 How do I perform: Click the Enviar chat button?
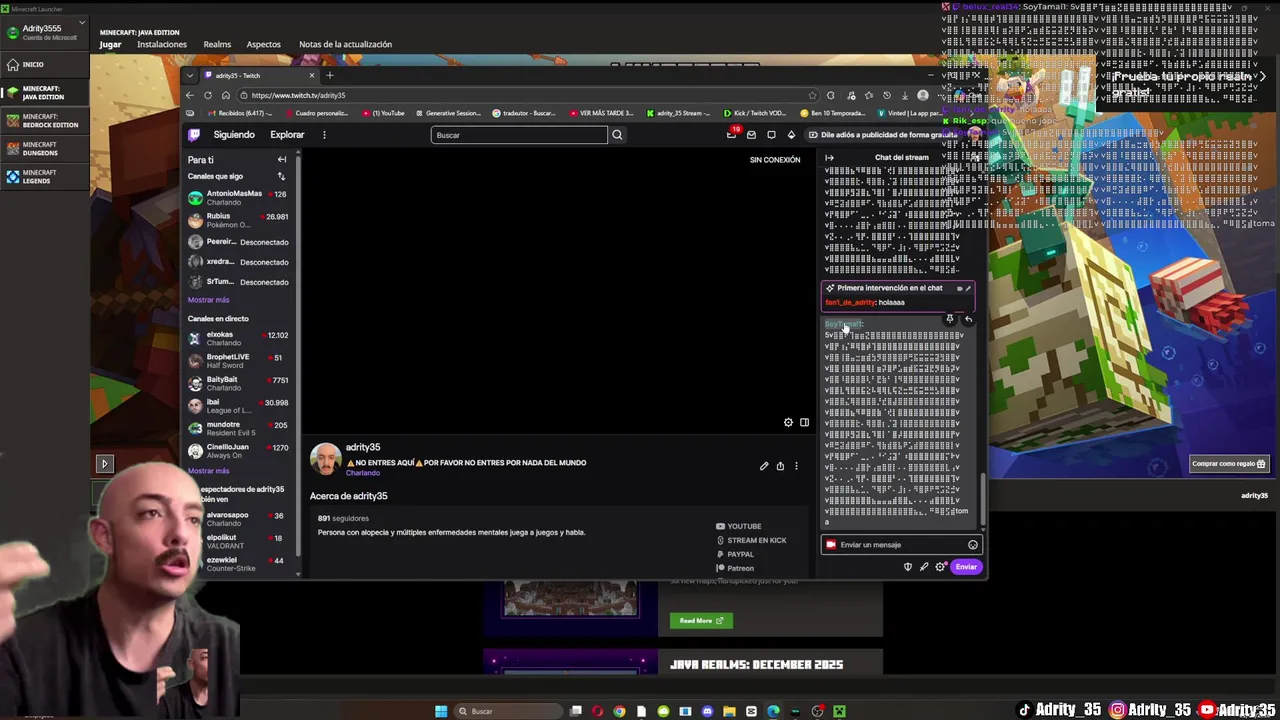point(966,567)
